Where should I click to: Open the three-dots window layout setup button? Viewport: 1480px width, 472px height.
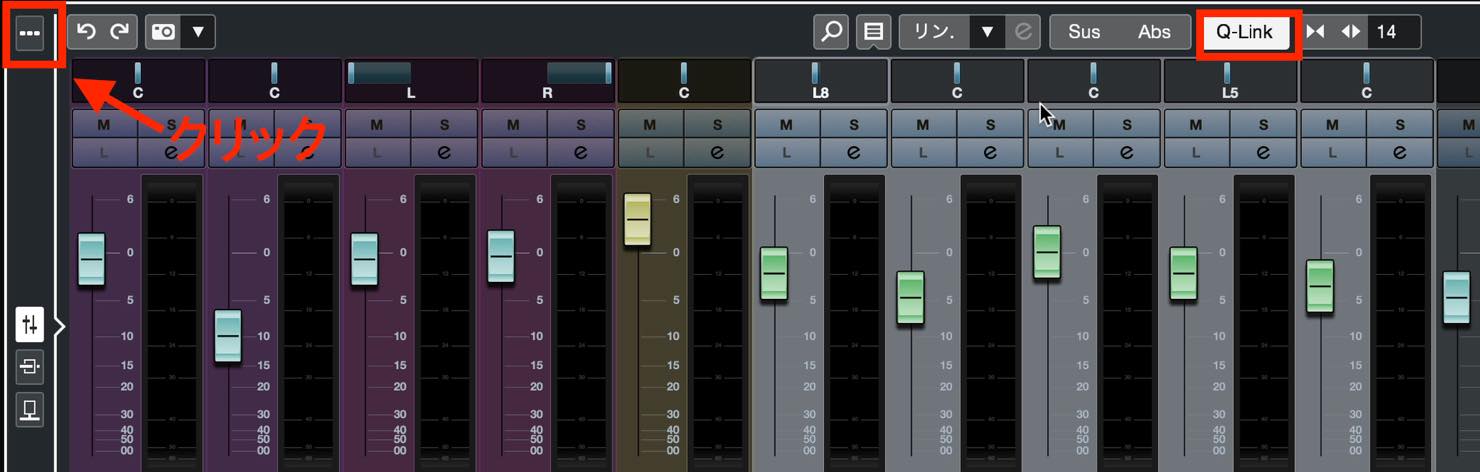click(x=30, y=33)
